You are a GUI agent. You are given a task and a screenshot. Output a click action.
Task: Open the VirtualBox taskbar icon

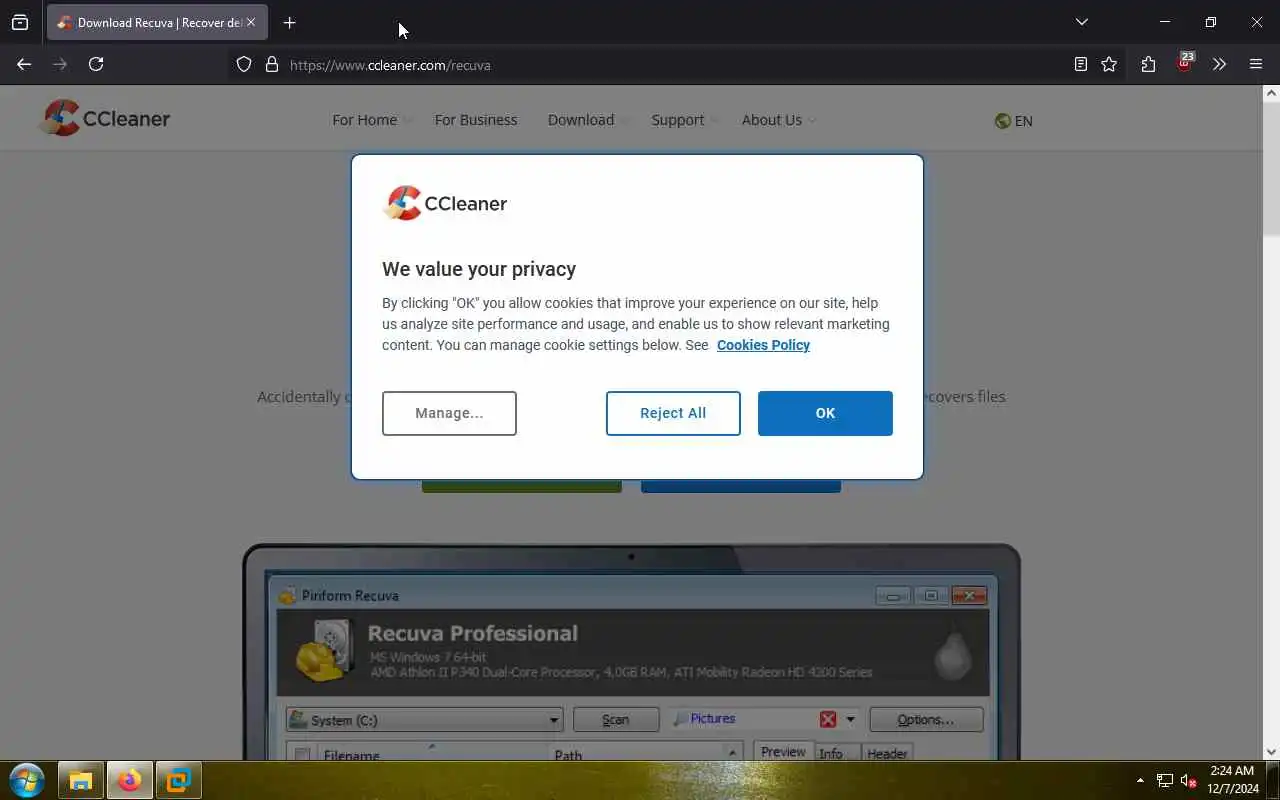(x=179, y=780)
